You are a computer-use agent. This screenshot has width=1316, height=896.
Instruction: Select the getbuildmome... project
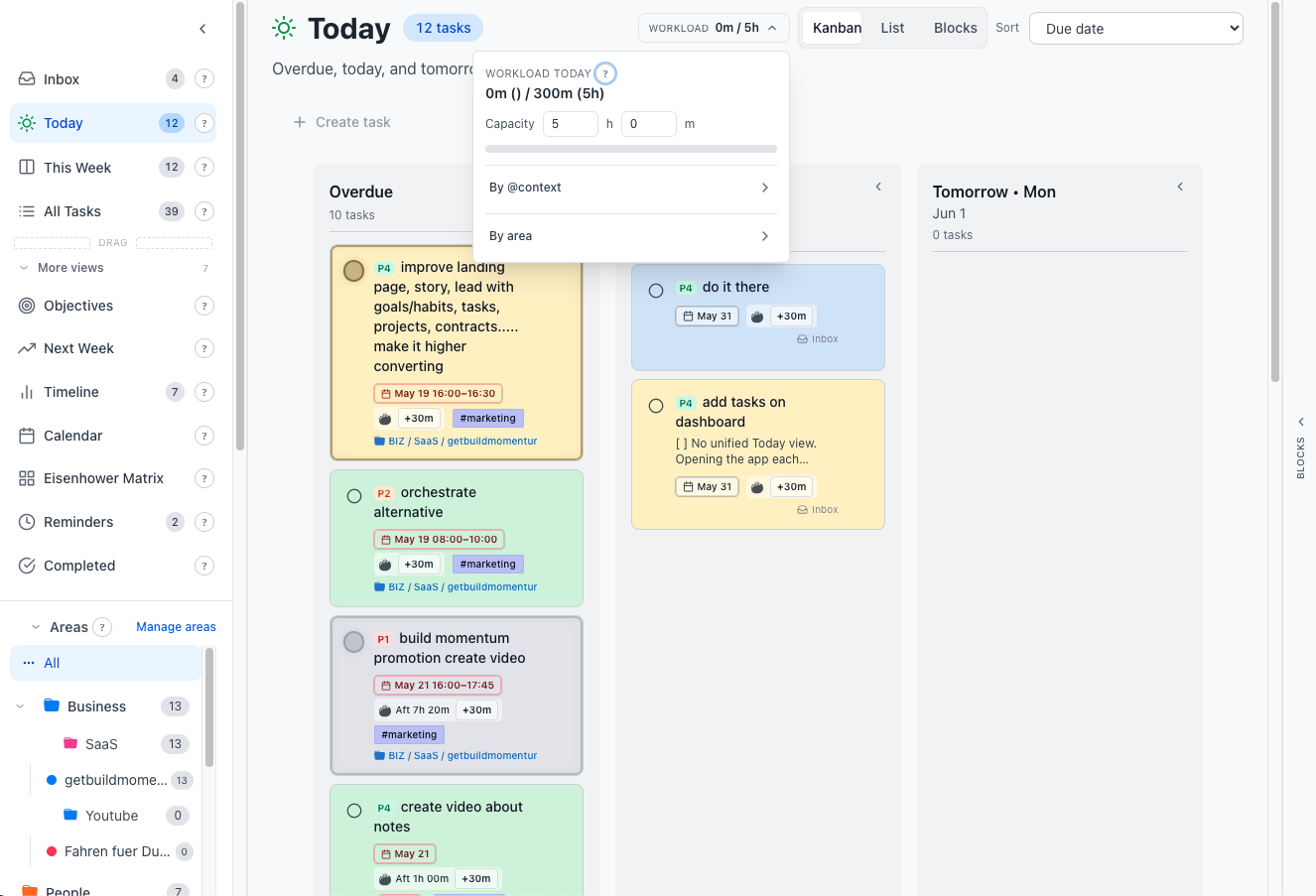[x=115, y=780]
